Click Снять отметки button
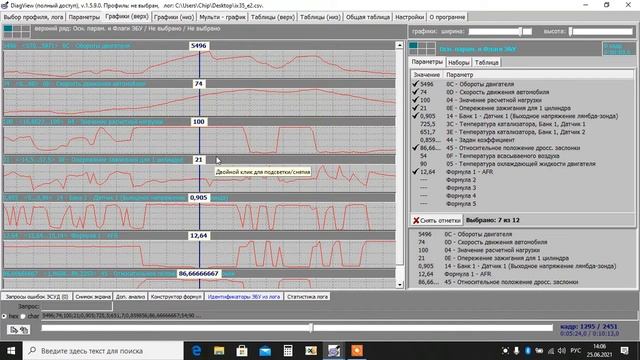This screenshot has height=360, width=640. coord(436,220)
